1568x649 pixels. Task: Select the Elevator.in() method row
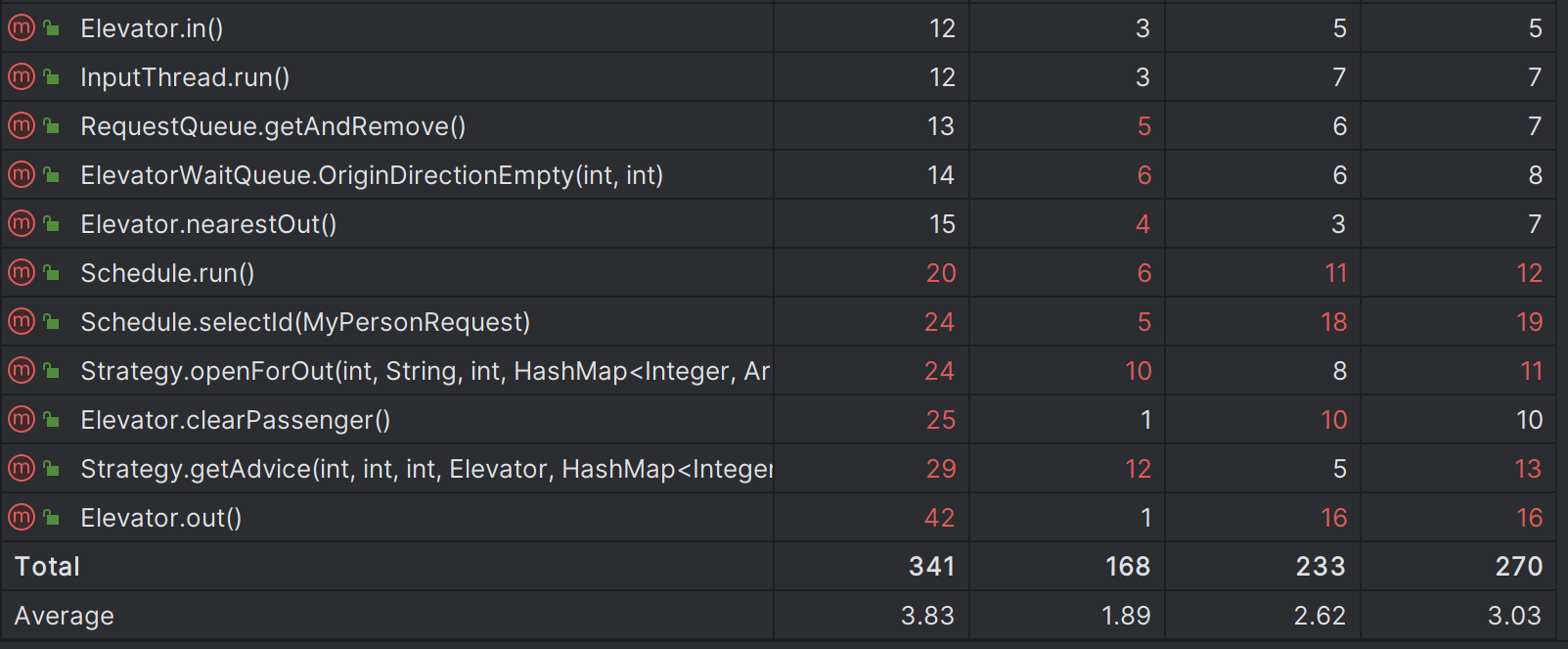(152, 29)
